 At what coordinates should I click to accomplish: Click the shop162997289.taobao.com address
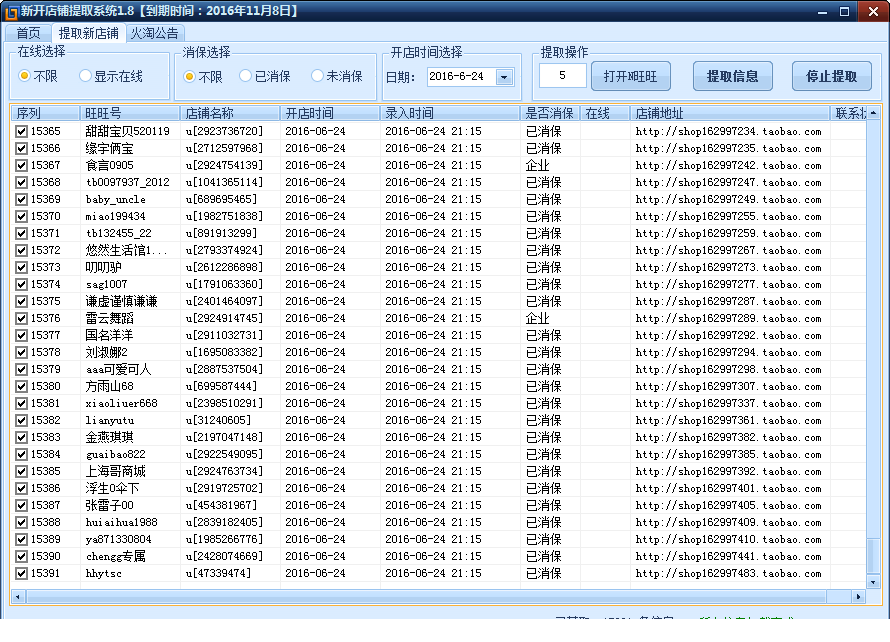[728, 318]
